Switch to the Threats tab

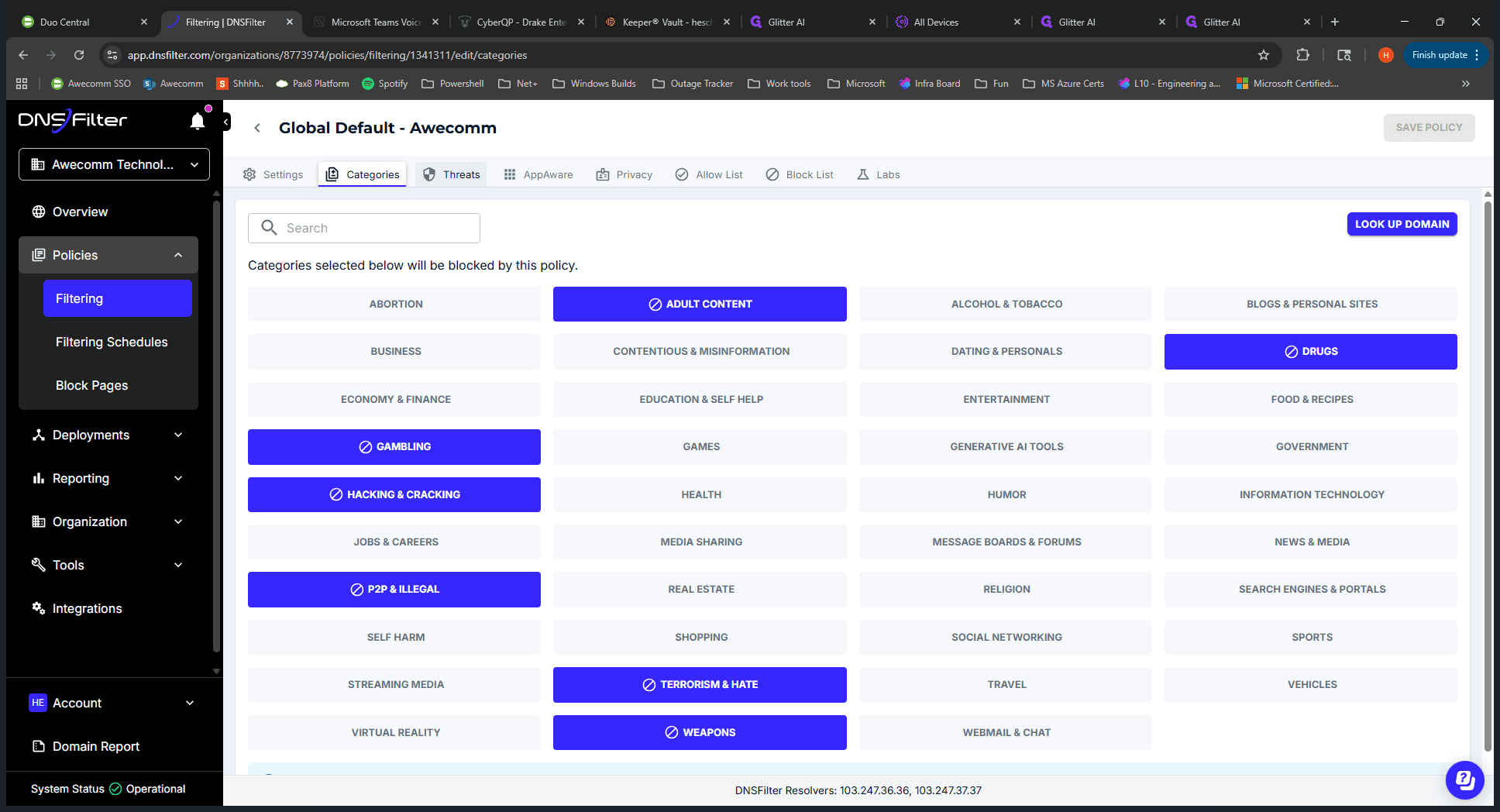coord(452,174)
